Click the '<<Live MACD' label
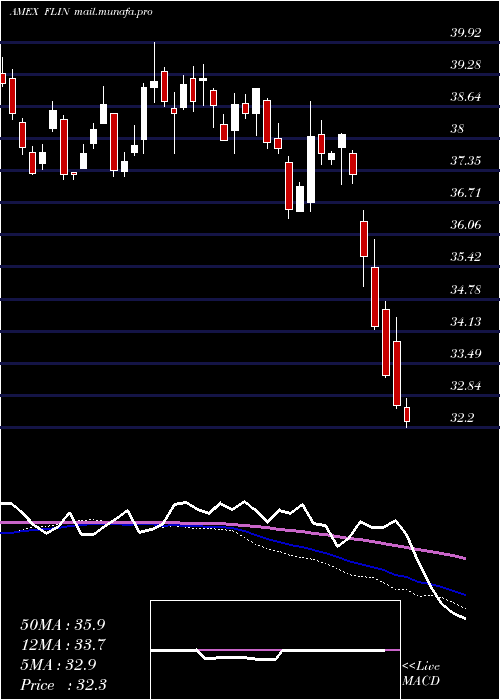This screenshot has width=500, height=700. (x=421, y=674)
